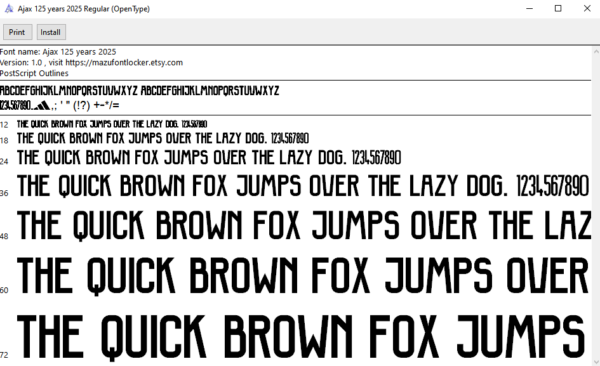Click the size 18 label

(x=4, y=141)
